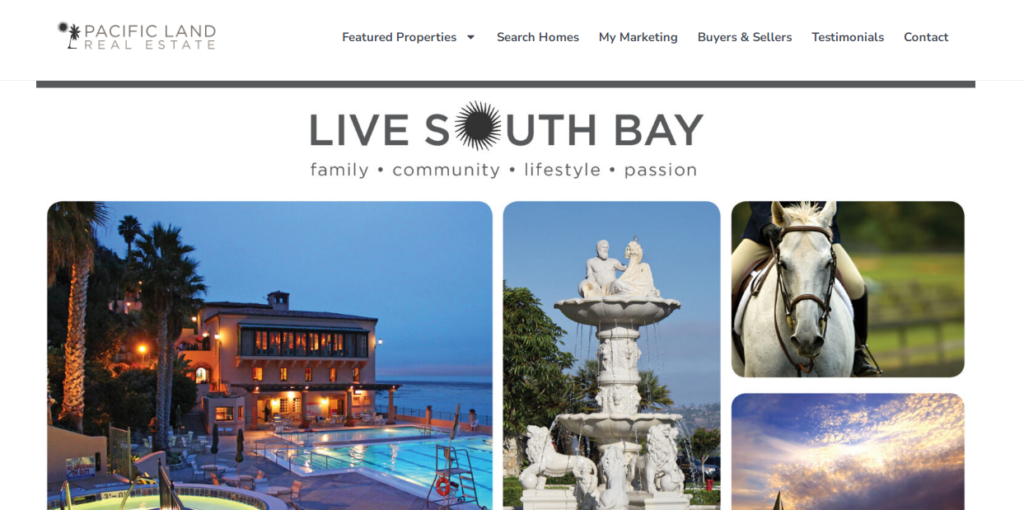Viewport: 1024px width, 510px height.
Task: Click the statue figures atop the fountain
Action: [x=619, y=269]
